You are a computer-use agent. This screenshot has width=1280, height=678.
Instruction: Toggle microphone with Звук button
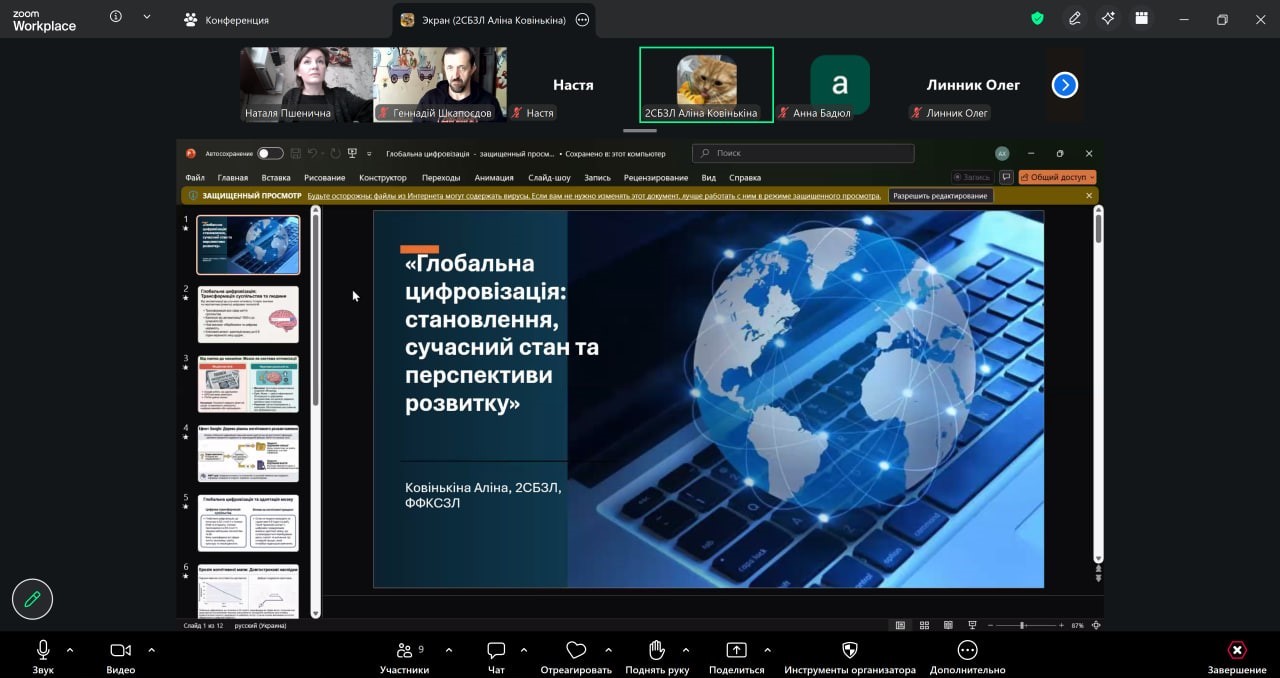click(x=43, y=657)
